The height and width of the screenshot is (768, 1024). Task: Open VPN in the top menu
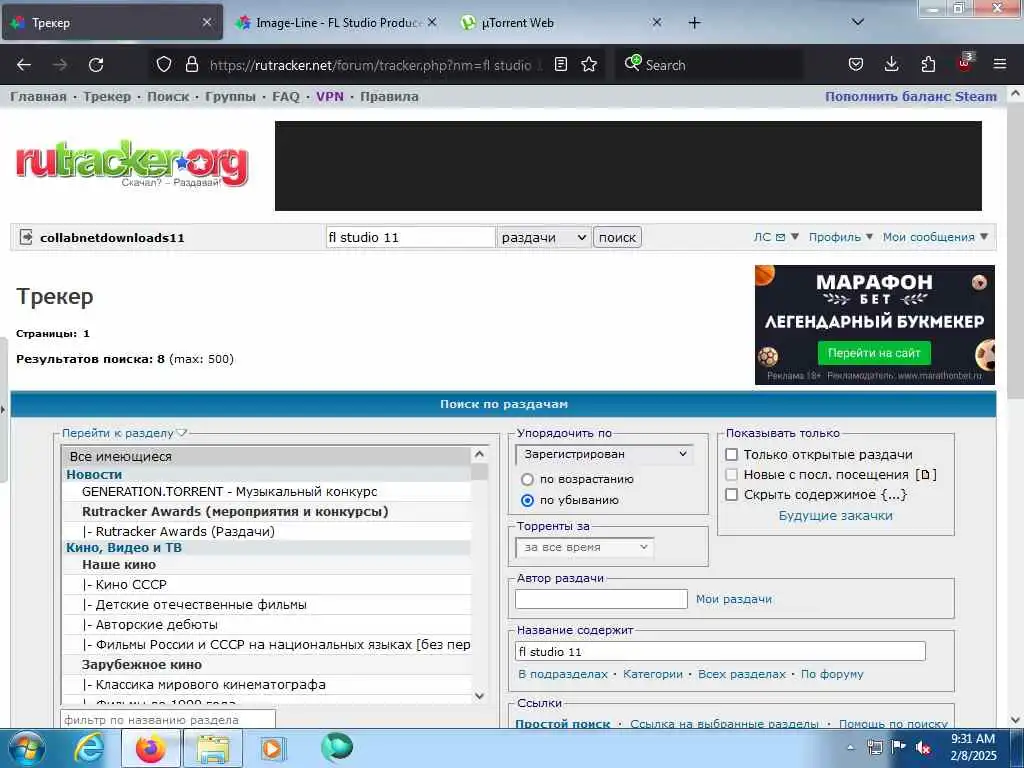(330, 97)
